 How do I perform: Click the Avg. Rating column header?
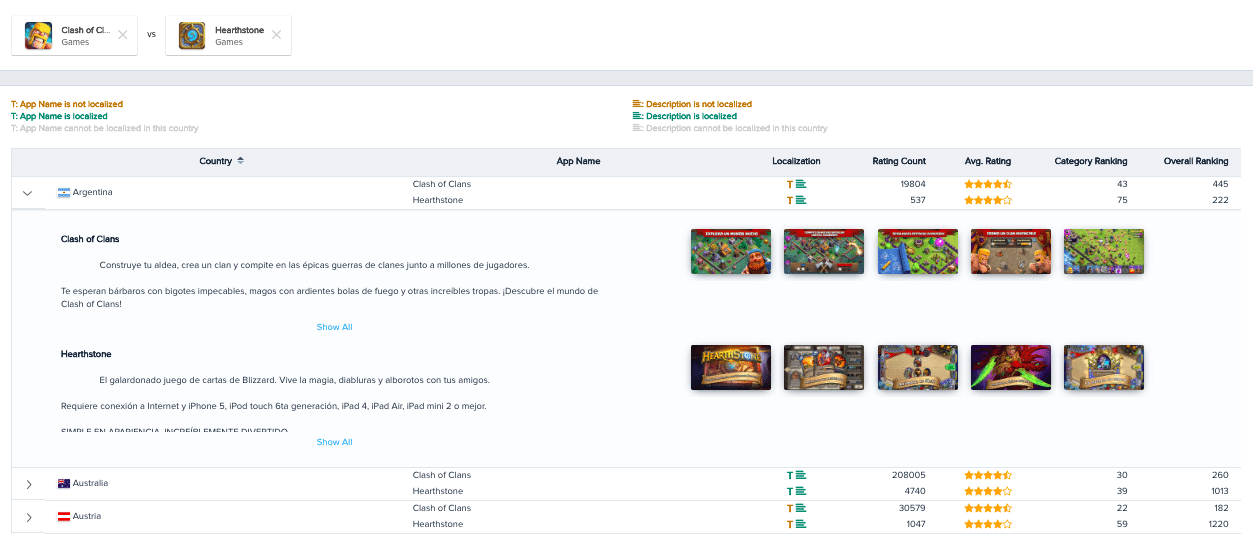988,161
